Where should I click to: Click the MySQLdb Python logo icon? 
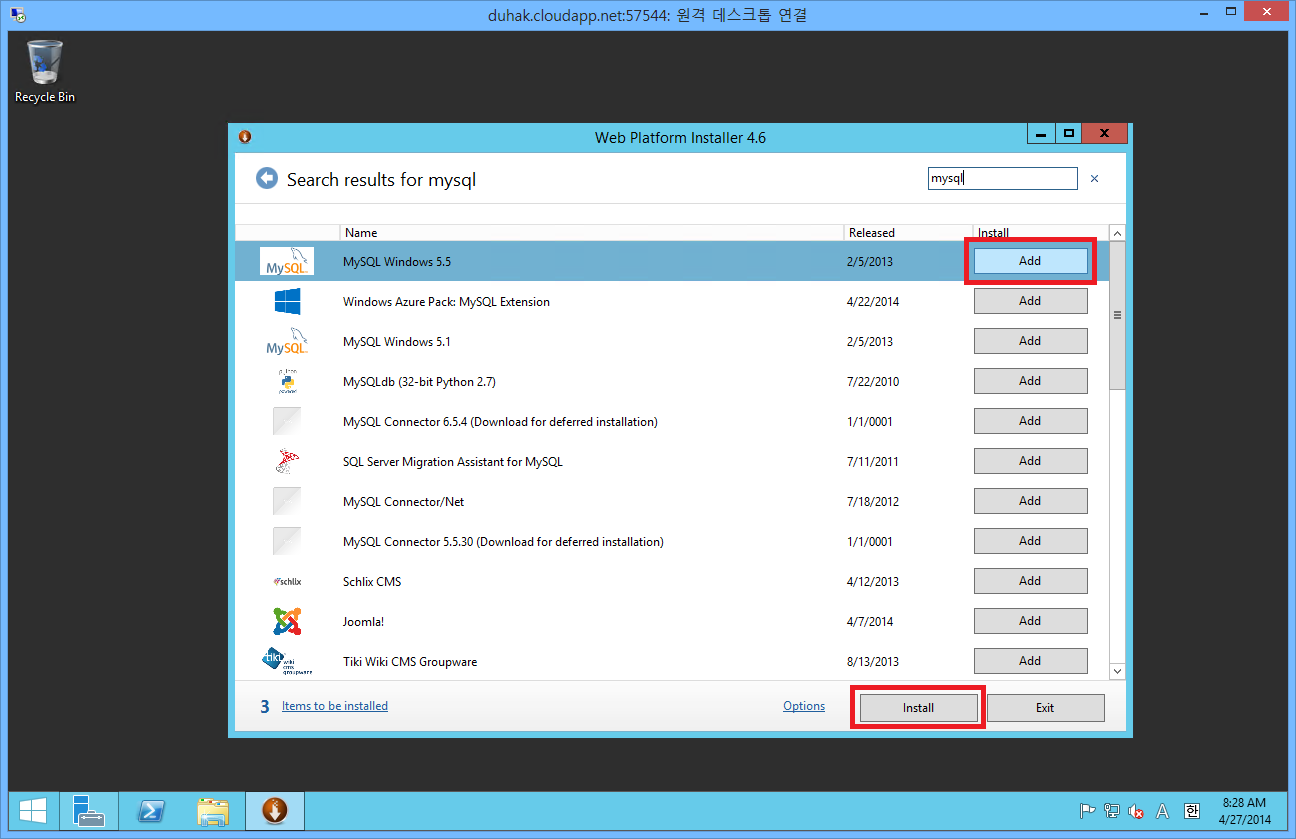click(287, 381)
